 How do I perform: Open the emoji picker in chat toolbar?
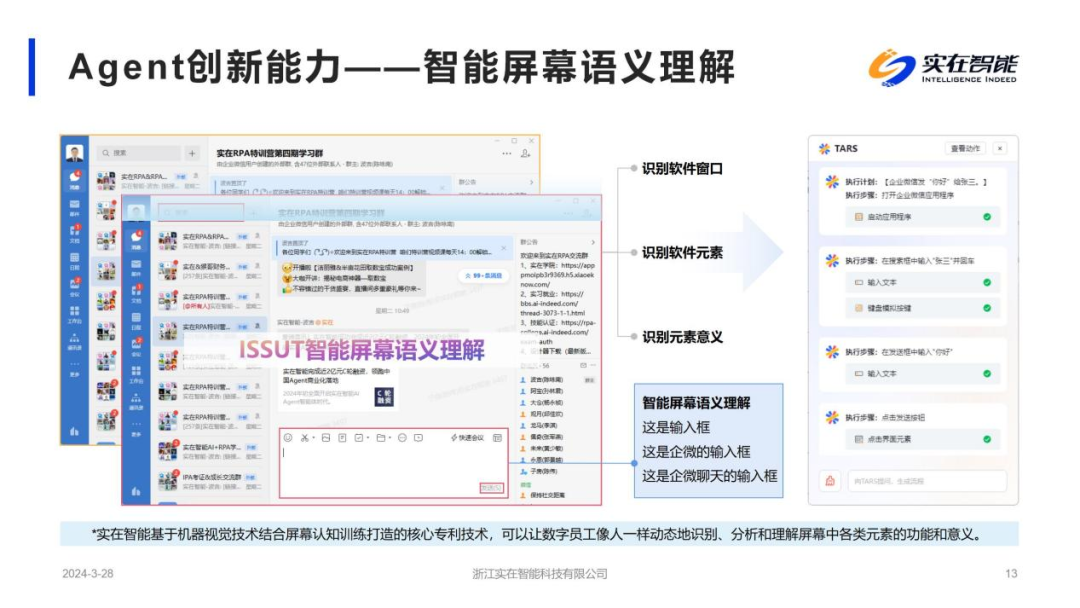[288, 438]
